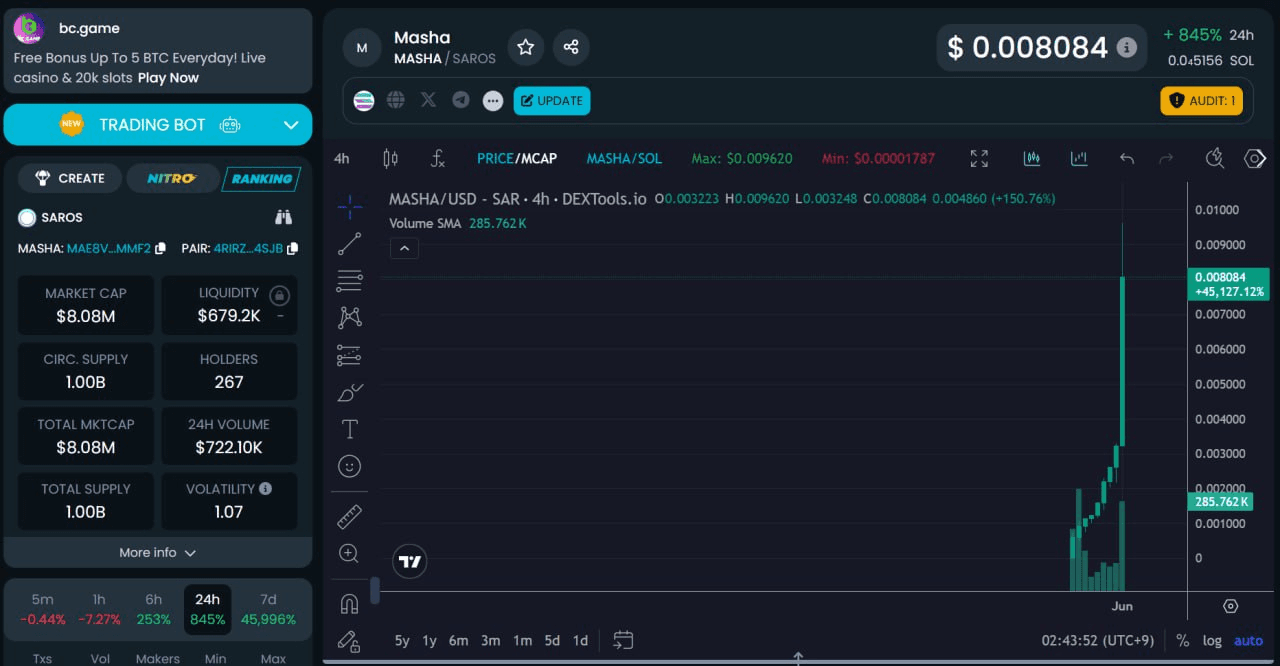
Task: Set chart range to 1d
Action: (x=580, y=640)
